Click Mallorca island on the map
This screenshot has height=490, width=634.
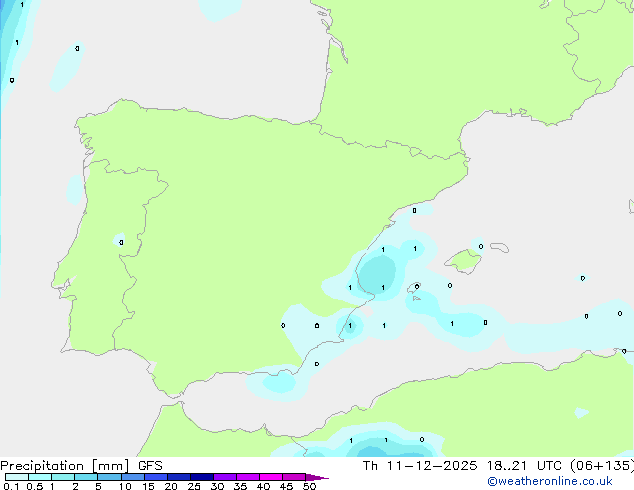(x=462, y=261)
